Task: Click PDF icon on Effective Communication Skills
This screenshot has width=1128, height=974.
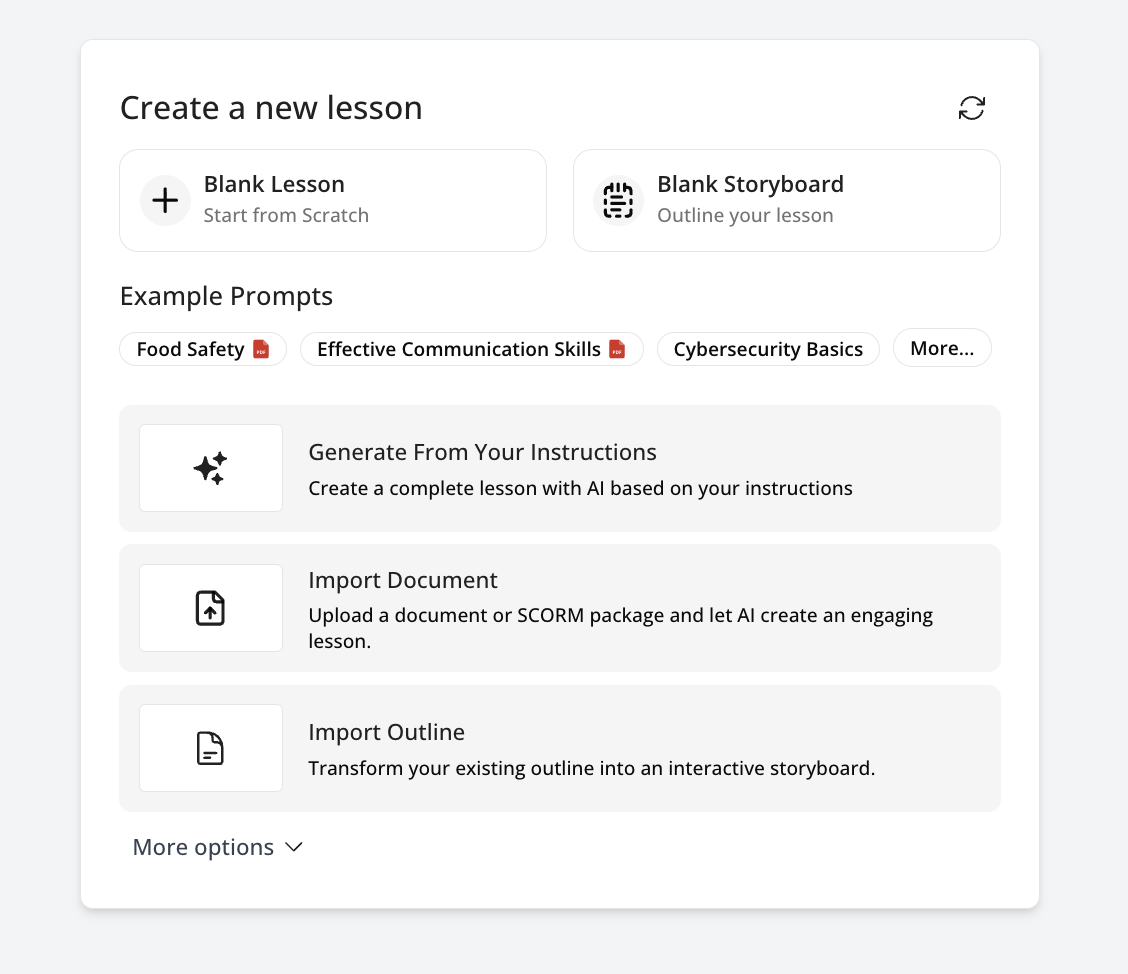Action: (617, 349)
